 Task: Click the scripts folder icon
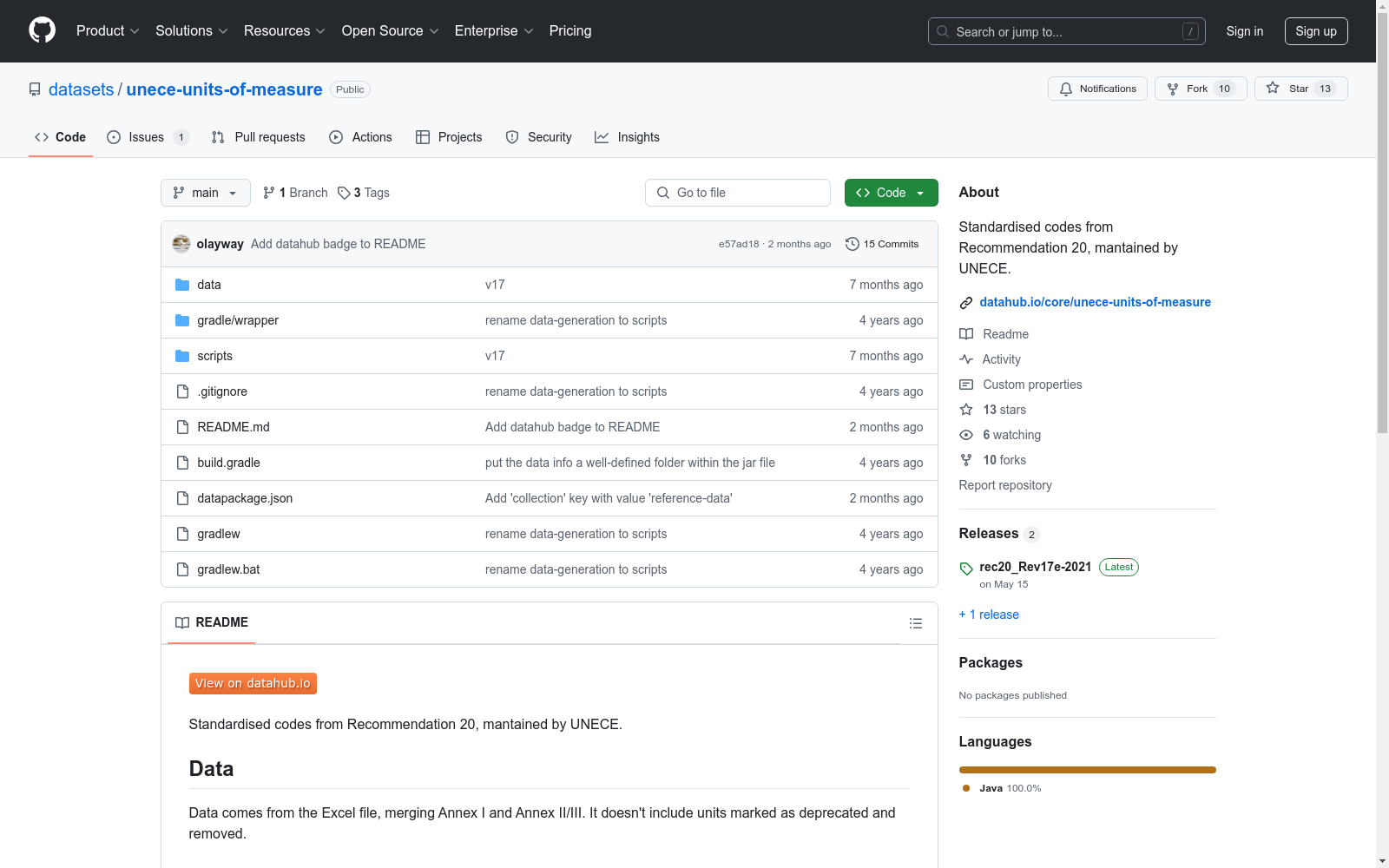click(182, 356)
